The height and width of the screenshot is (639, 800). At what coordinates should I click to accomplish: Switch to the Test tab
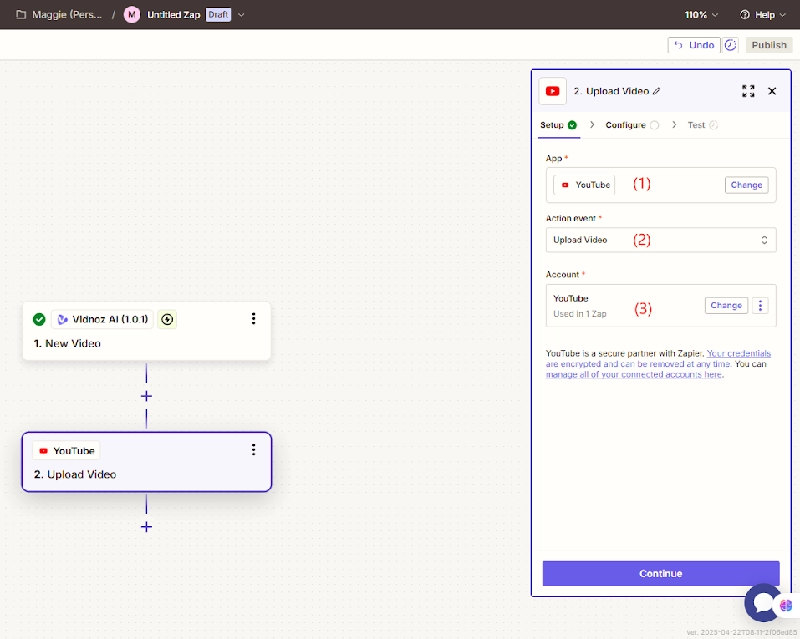click(x=696, y=125)
